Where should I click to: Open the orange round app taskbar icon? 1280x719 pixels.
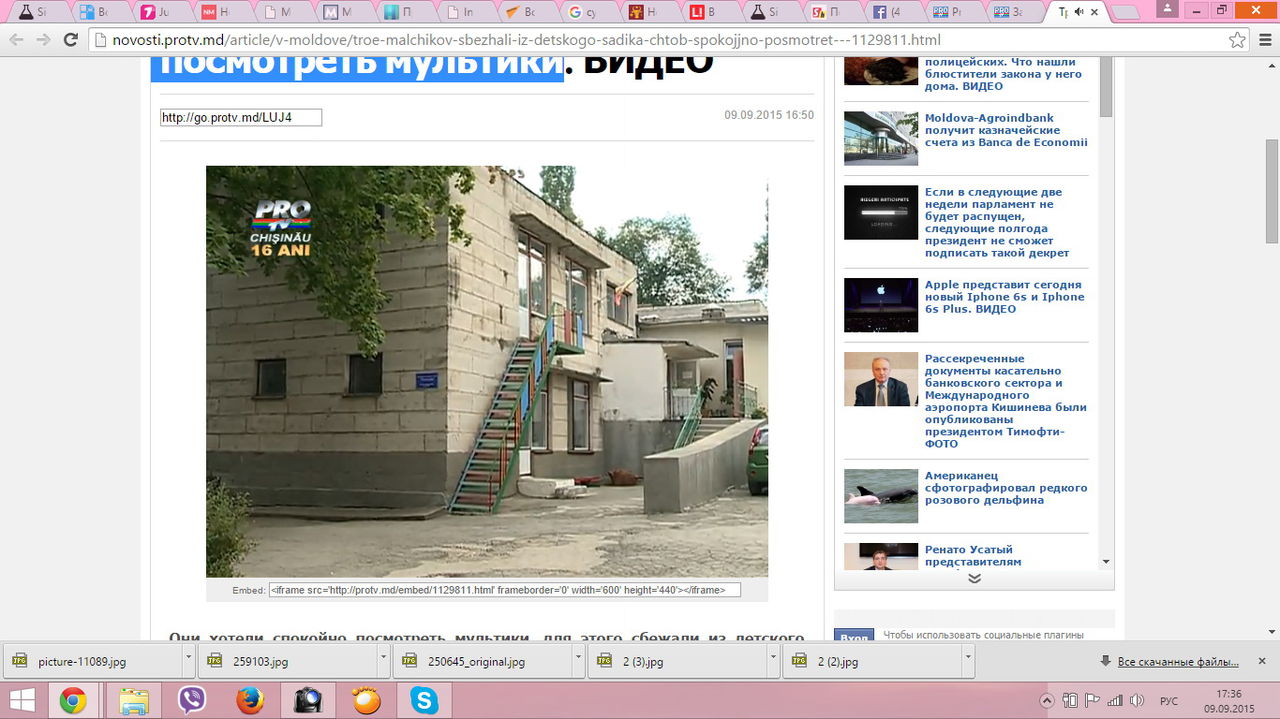point(366,700)
